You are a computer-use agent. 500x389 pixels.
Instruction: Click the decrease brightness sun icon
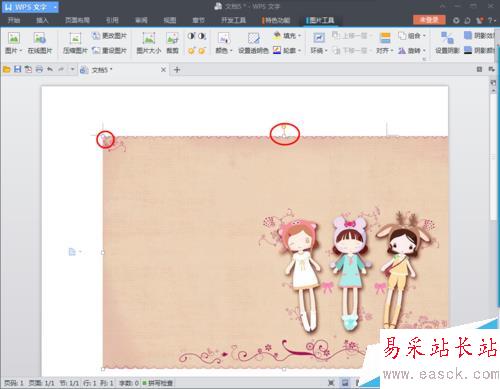coord(202,51)
